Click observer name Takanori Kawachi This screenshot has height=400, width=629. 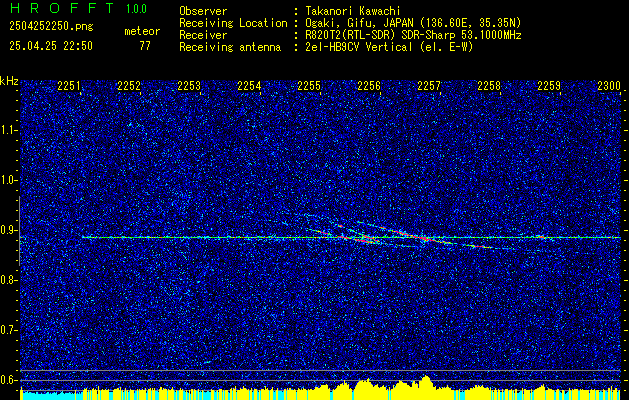click(x=352, y=11)
